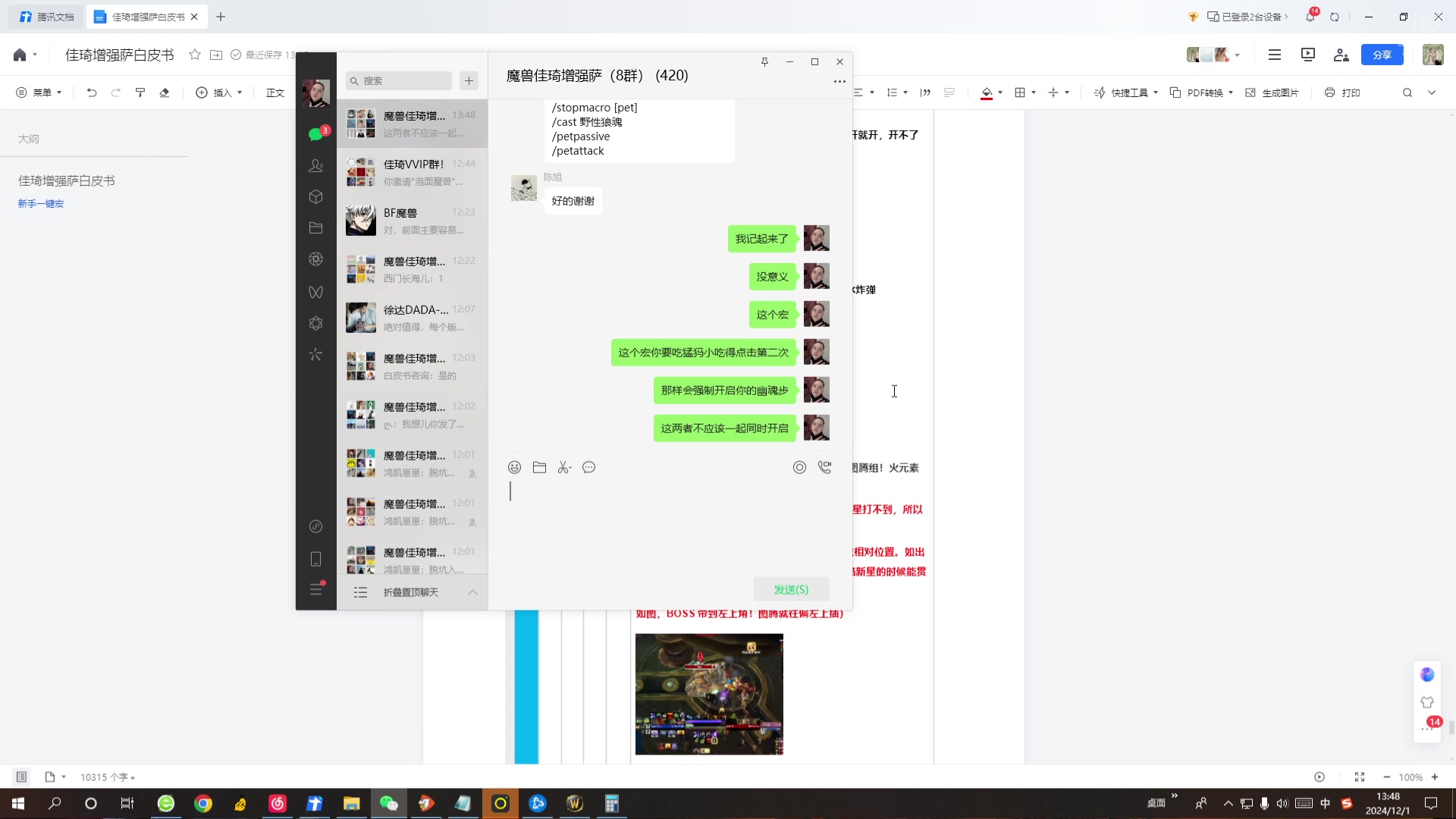The width and height of the screenshot is (1456, 819).
Task: Open the WeChat sidebar settings menu icon
Action: click(x=316, y=589)
